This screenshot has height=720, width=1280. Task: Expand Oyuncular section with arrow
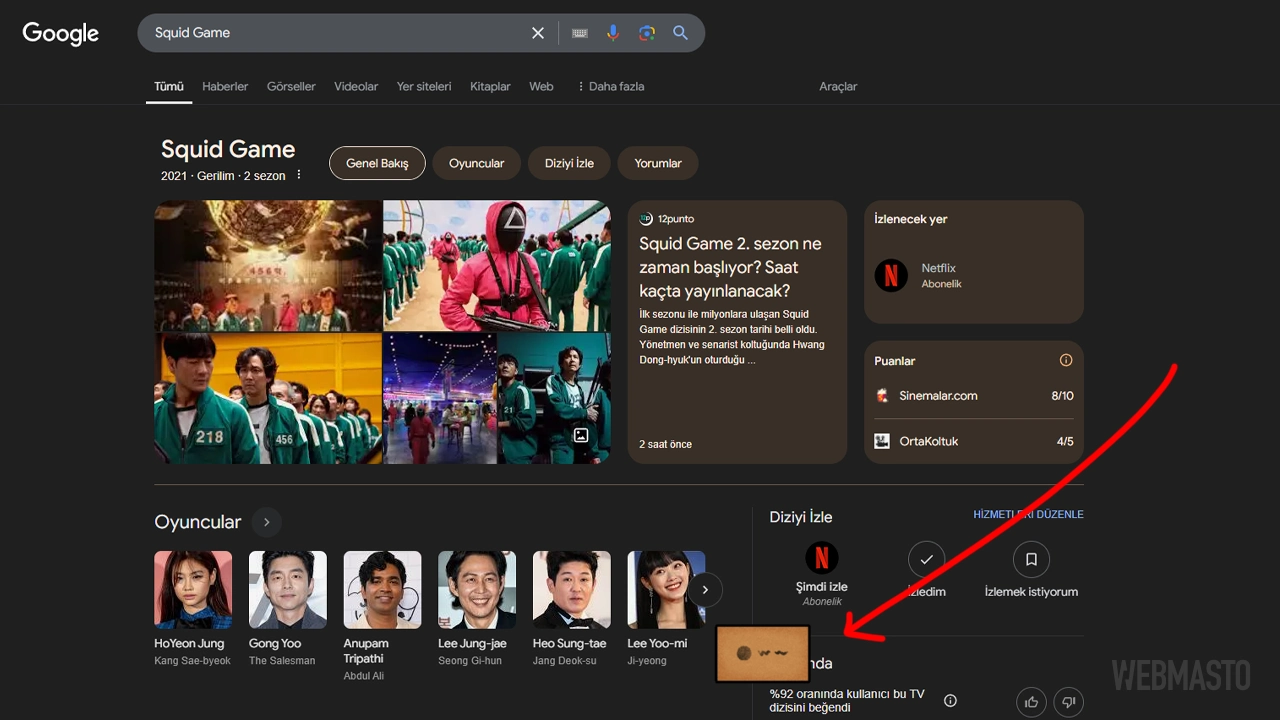[266, 522]
